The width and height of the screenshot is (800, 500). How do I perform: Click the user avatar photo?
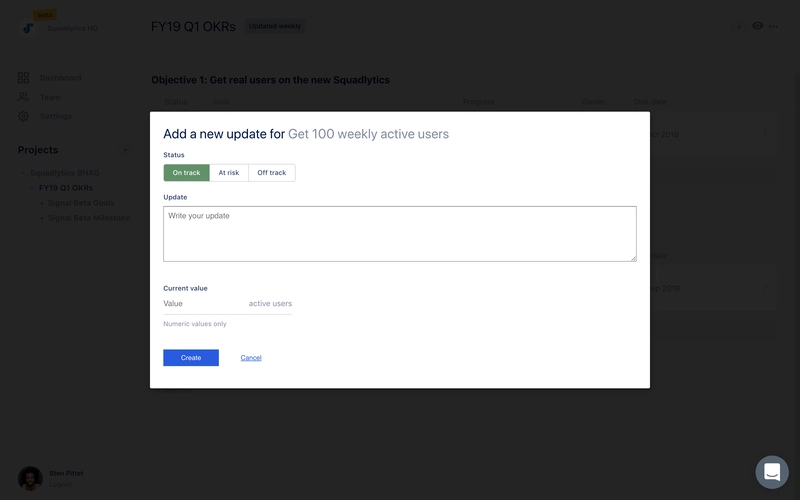click(30, 478)
